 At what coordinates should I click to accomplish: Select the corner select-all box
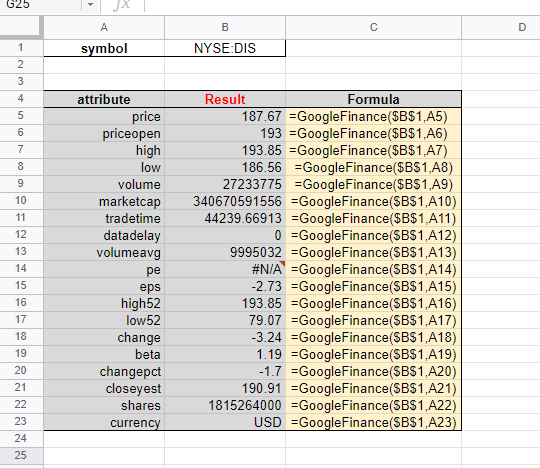pyautogui.click(x=20, y=26)
